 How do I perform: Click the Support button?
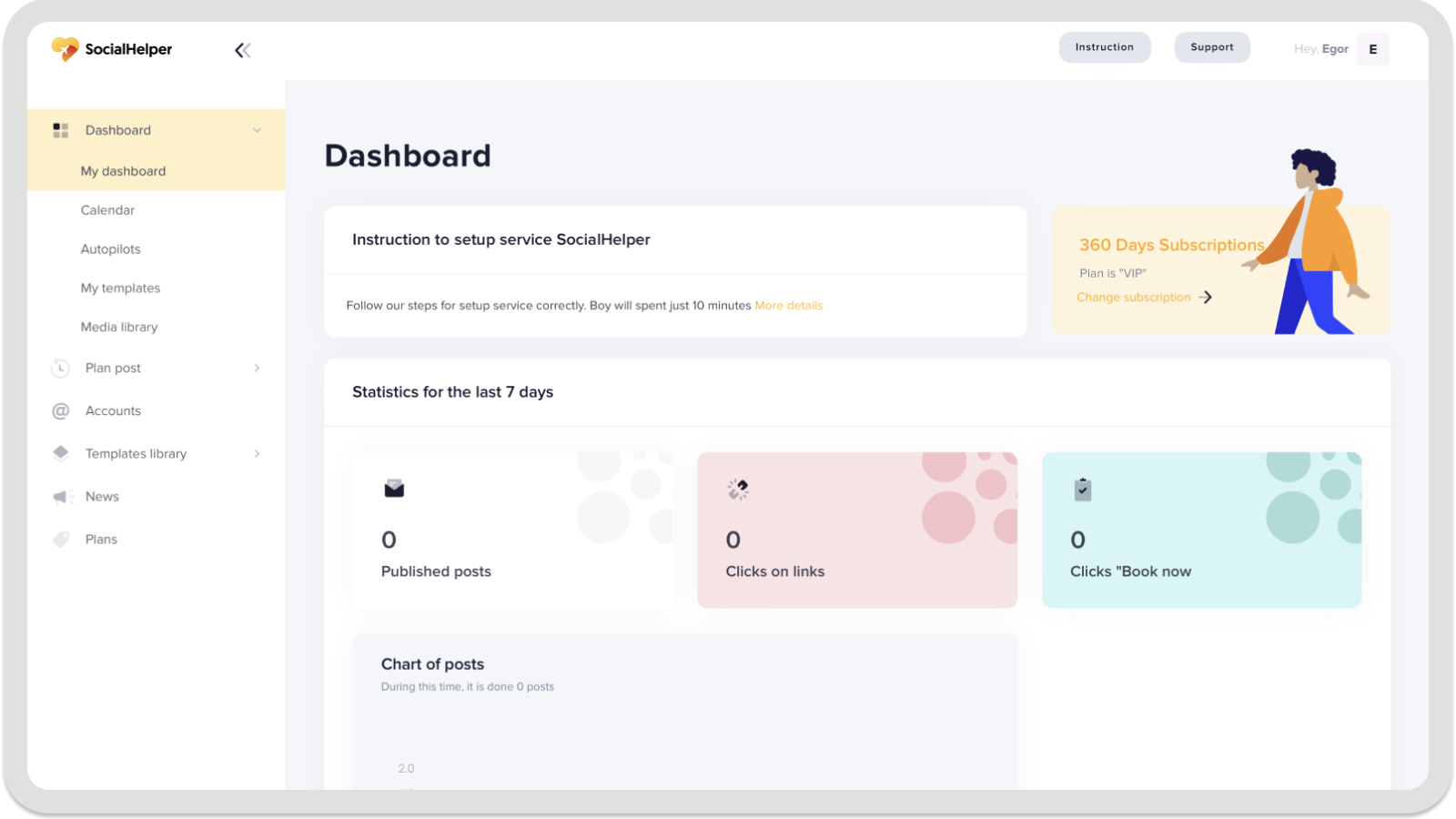point(1212,47)
